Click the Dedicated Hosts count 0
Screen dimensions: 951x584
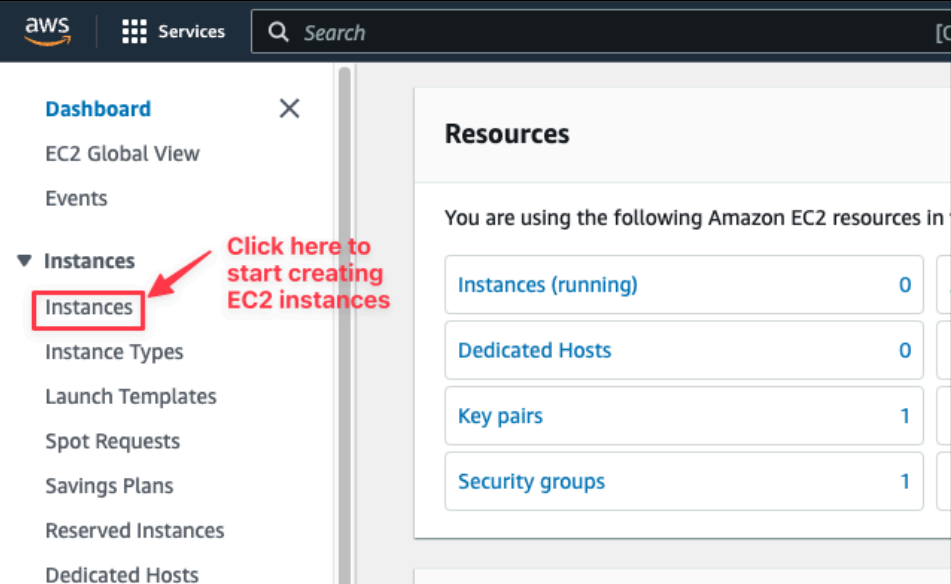click(x=905, y=350)
